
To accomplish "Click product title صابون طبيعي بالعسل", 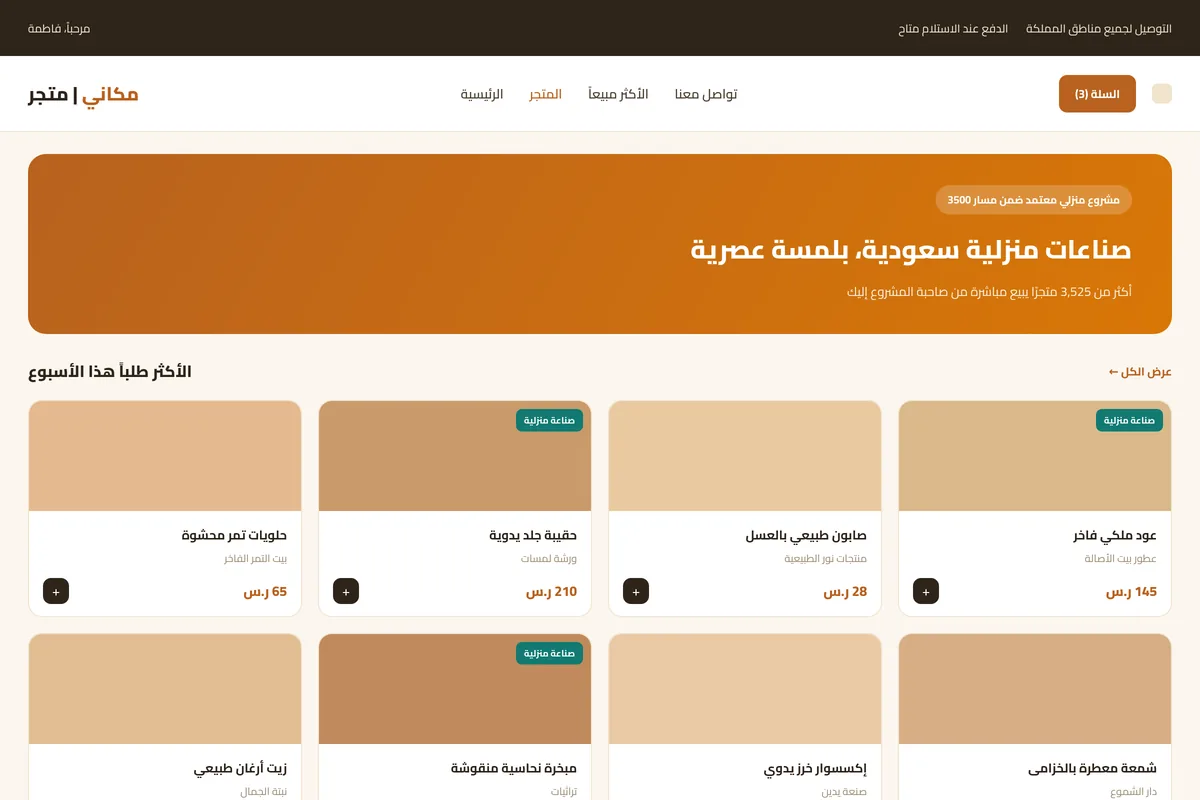I will pyautogui.click(x=806, y=536).
